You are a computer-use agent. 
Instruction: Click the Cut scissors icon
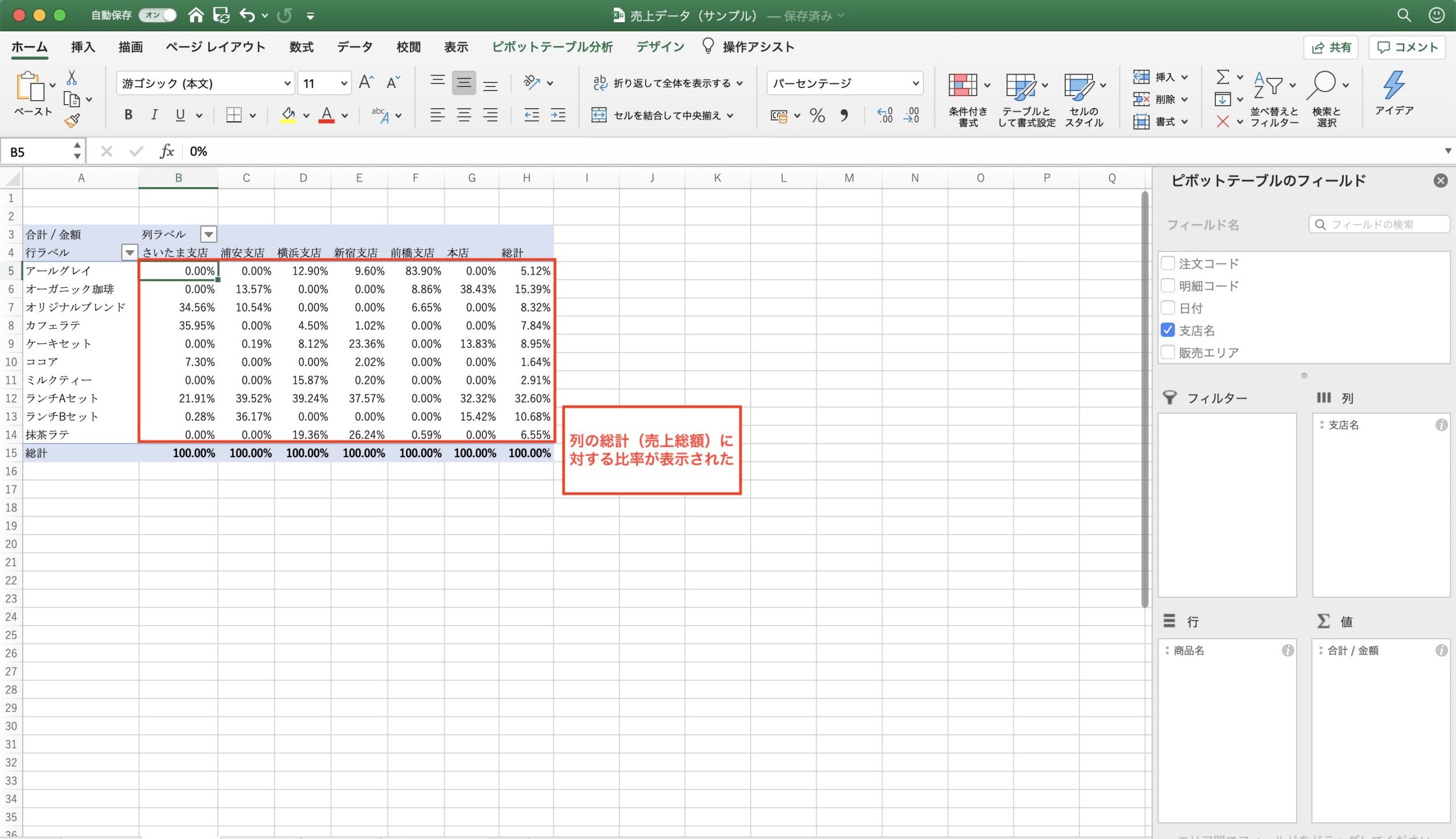click(x=72, y=77)
